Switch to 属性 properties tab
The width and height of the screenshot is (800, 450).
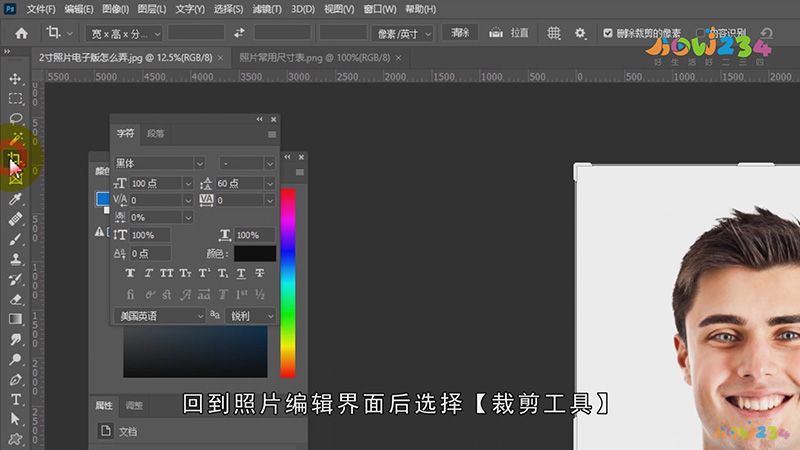[104, 405]
